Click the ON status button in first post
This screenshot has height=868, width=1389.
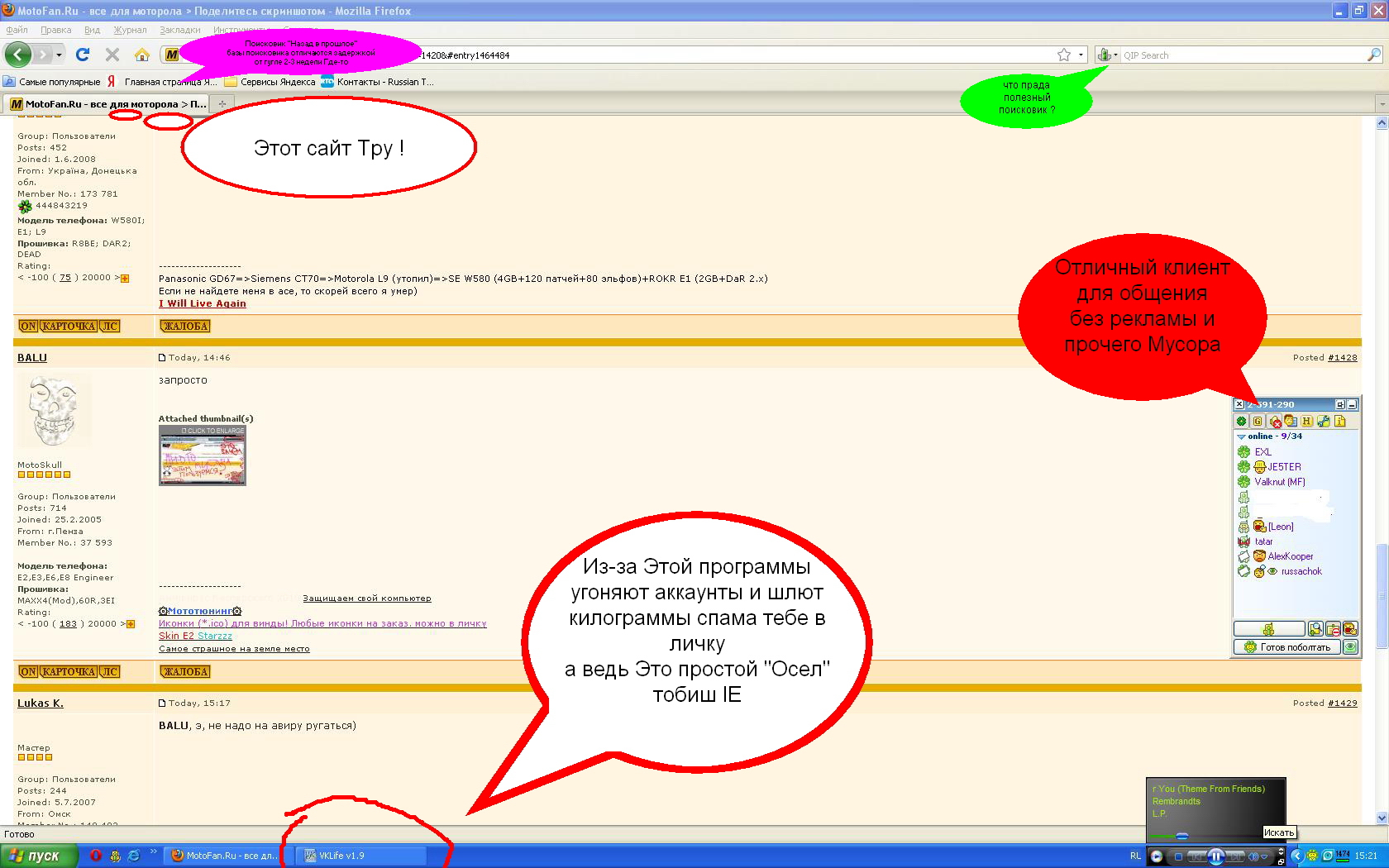pos(28,327)
